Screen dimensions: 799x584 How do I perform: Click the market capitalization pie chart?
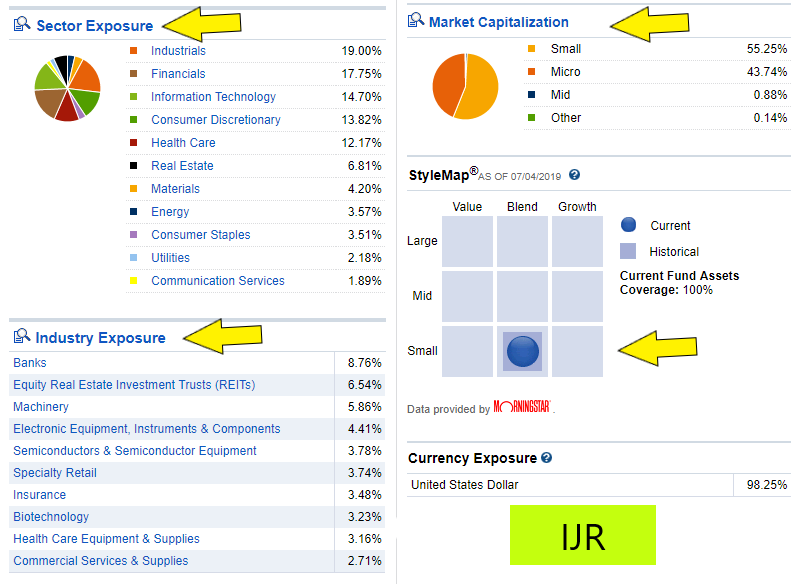(x=464, y=86)
